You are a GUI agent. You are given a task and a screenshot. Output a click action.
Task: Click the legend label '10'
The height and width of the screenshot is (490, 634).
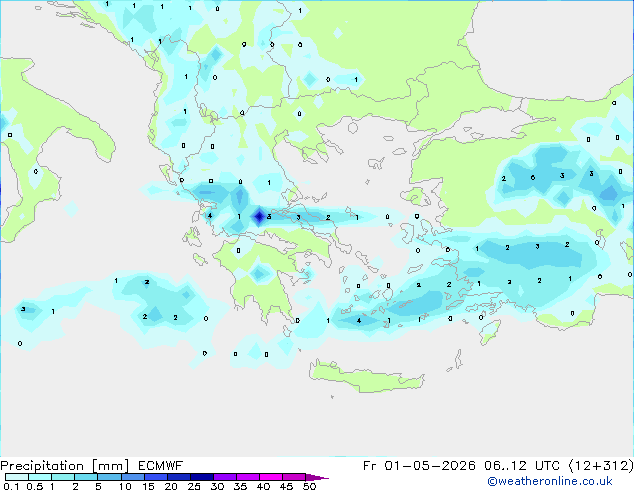(125, 486)
